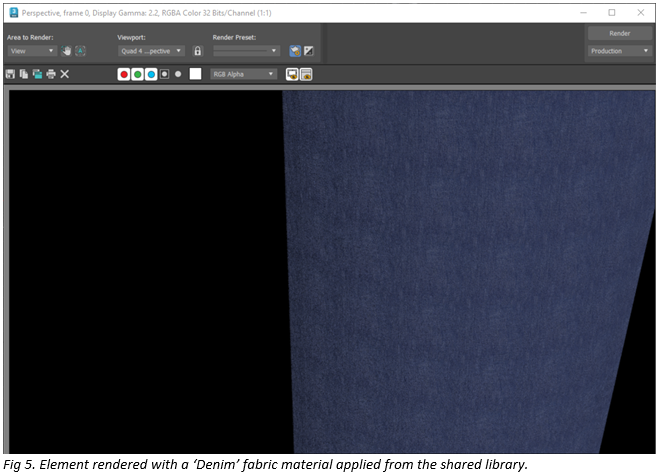Click the Save Image disk icon
Viewport: 658px width, 476px height.
click(x=10, y=74)
